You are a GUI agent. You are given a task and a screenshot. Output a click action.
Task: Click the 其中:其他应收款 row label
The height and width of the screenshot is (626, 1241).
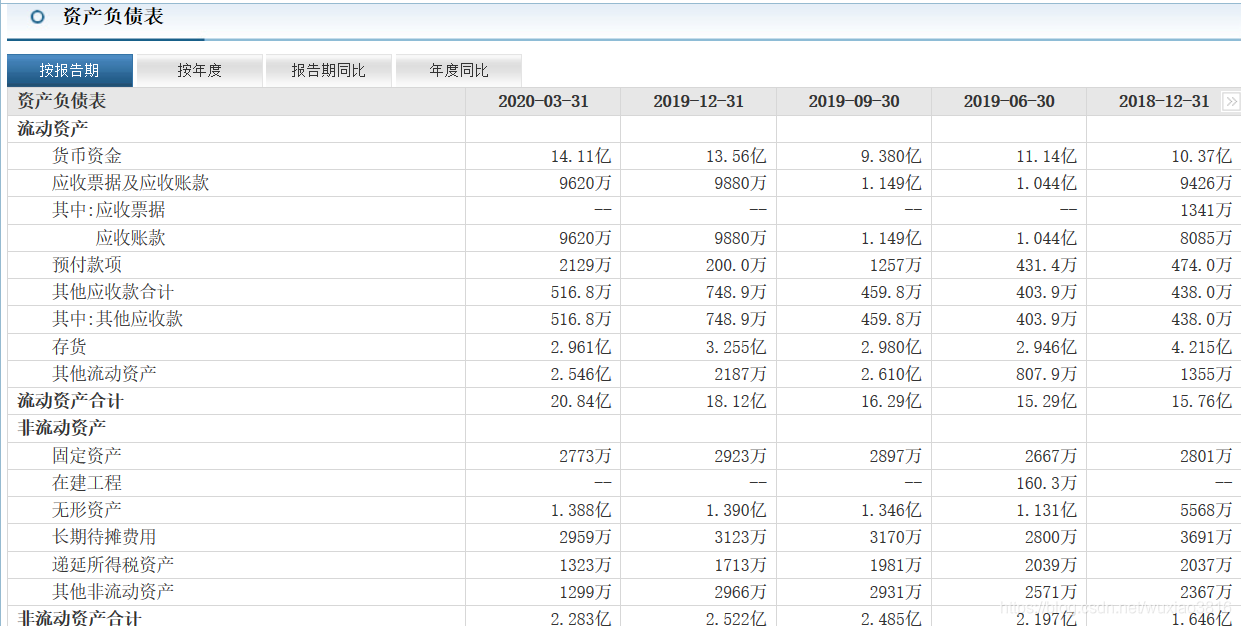(118, 319)
